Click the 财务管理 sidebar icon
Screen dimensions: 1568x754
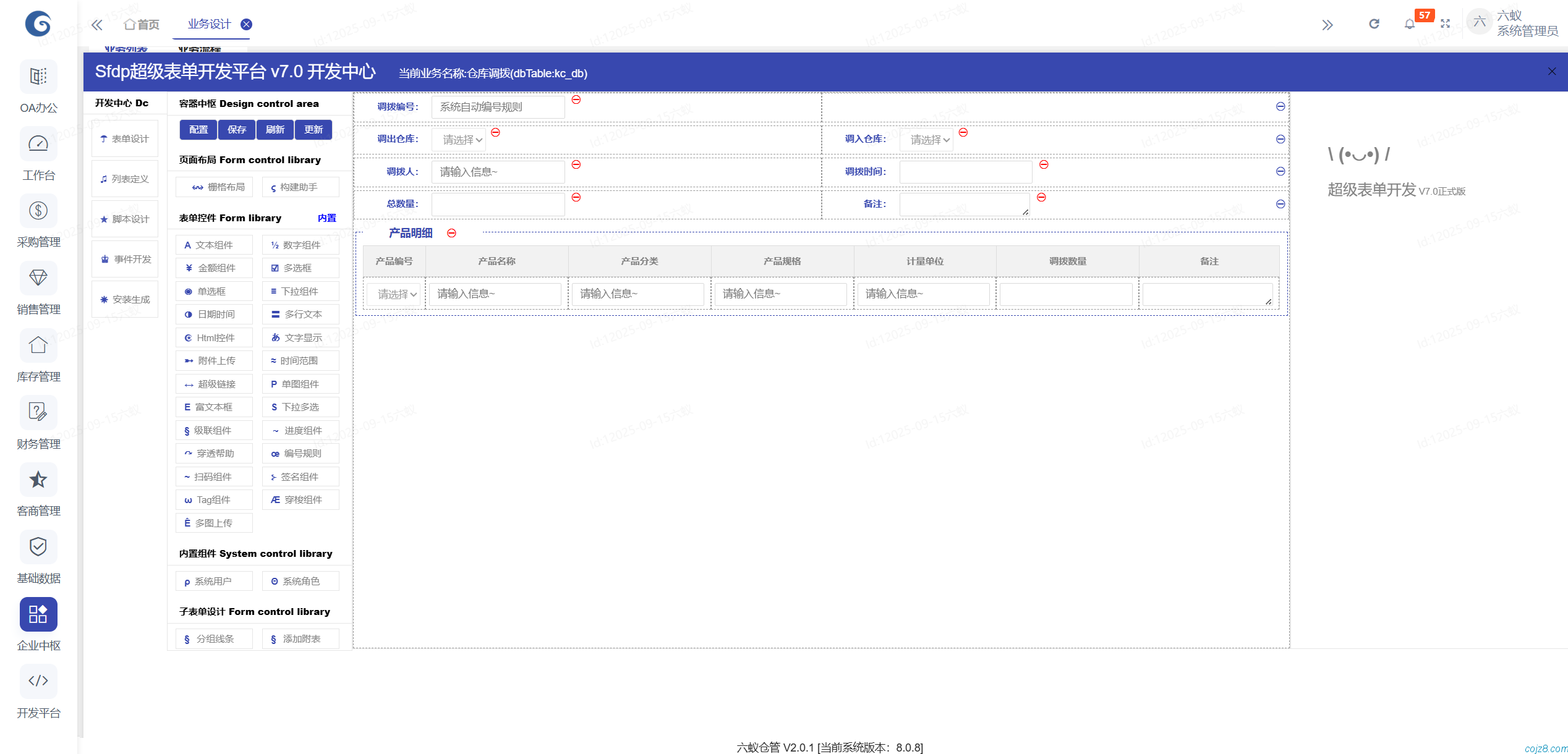click(38, 412)
